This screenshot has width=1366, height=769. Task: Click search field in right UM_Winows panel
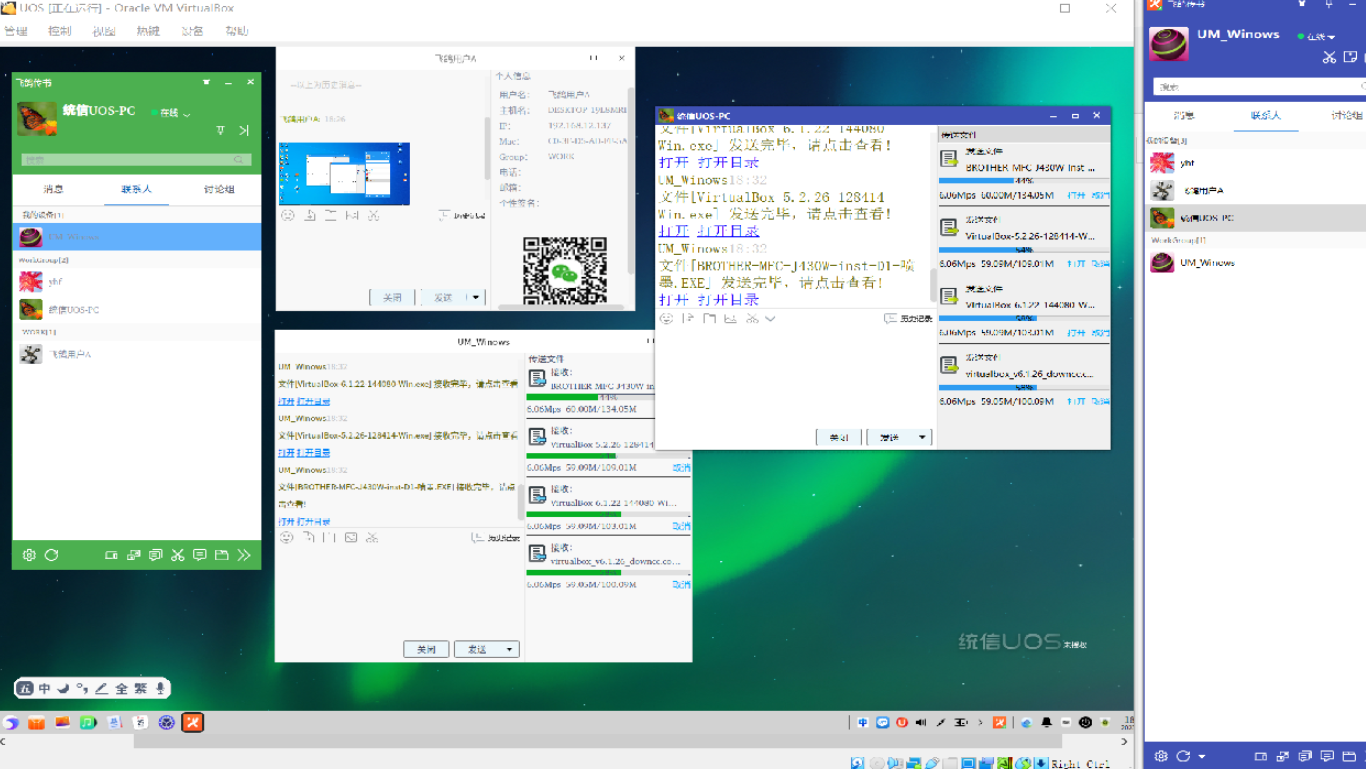pyautogui.click(x=1260, y=87)
